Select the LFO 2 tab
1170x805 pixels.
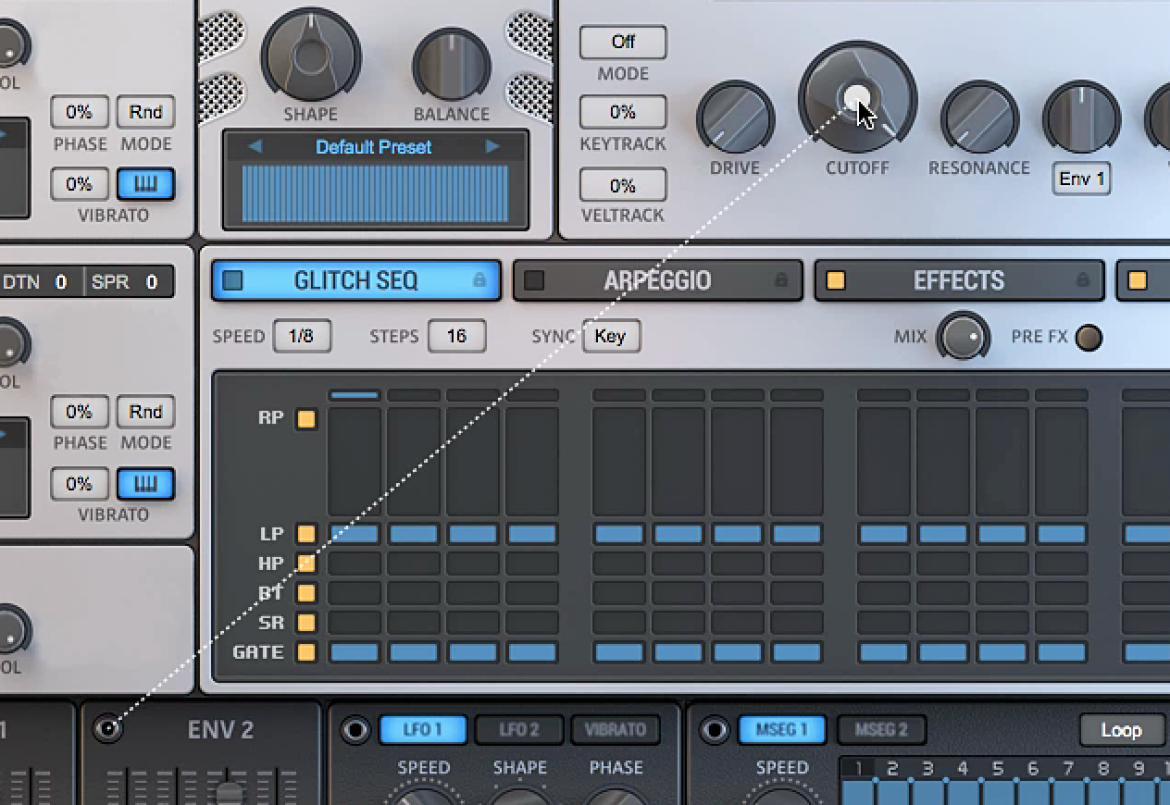click(x=519, y=730)
